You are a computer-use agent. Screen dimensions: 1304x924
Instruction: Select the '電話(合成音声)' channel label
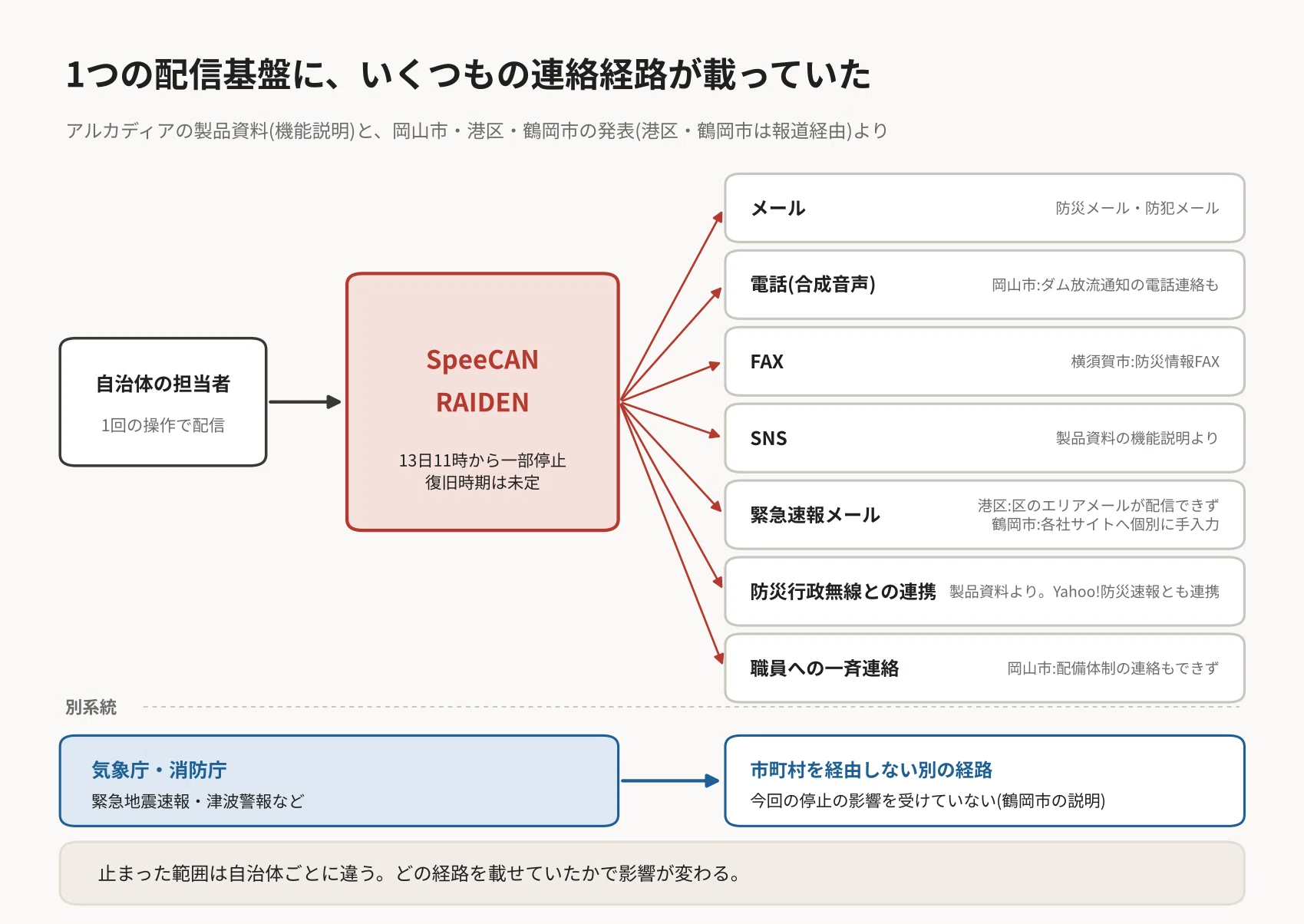pos(813,285)
